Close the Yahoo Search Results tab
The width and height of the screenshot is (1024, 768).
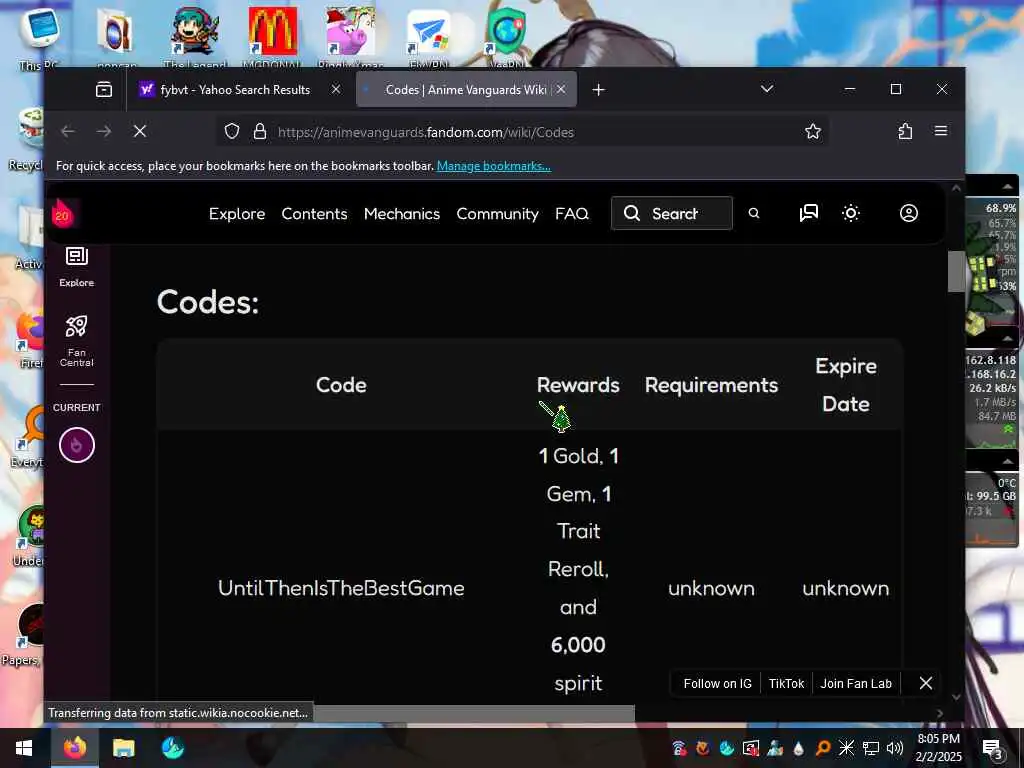click(x=336, y=89)
